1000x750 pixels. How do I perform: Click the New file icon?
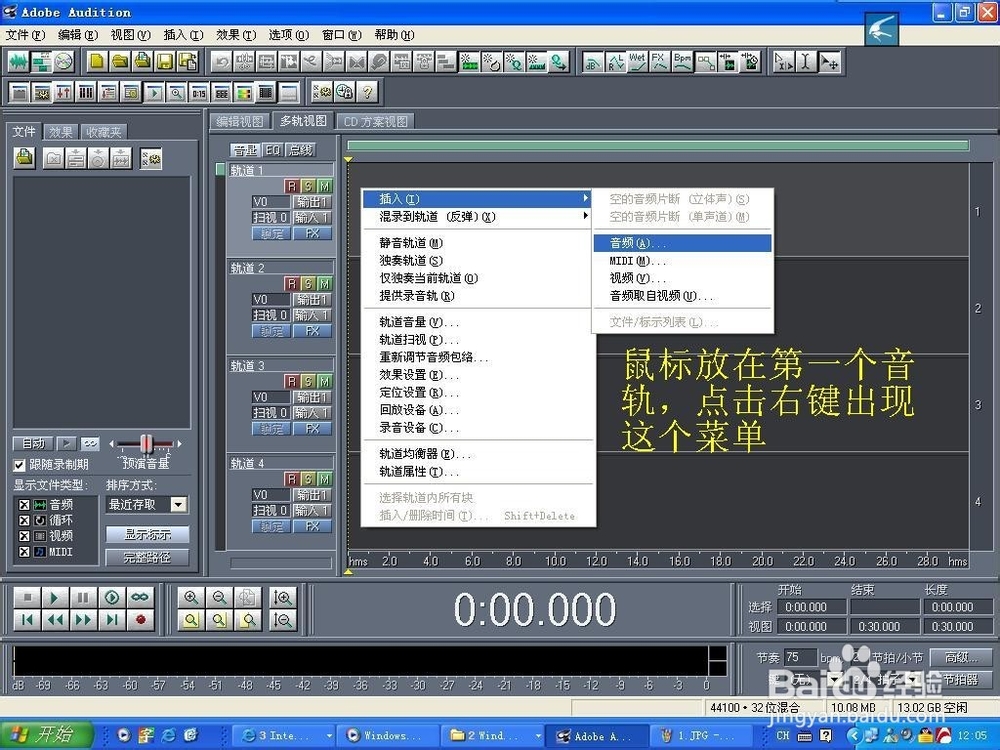[x=96, y=62]
